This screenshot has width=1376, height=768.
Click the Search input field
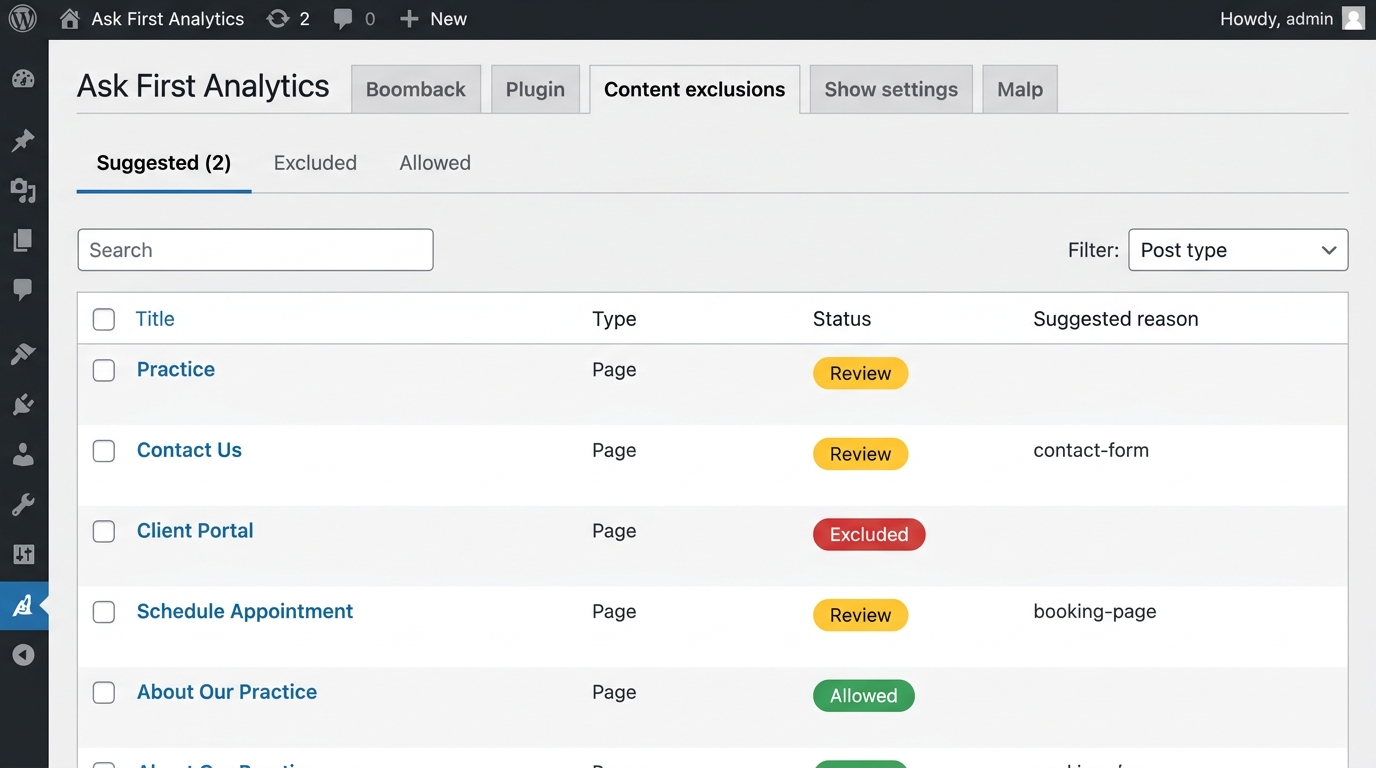(x=255, y=250)
